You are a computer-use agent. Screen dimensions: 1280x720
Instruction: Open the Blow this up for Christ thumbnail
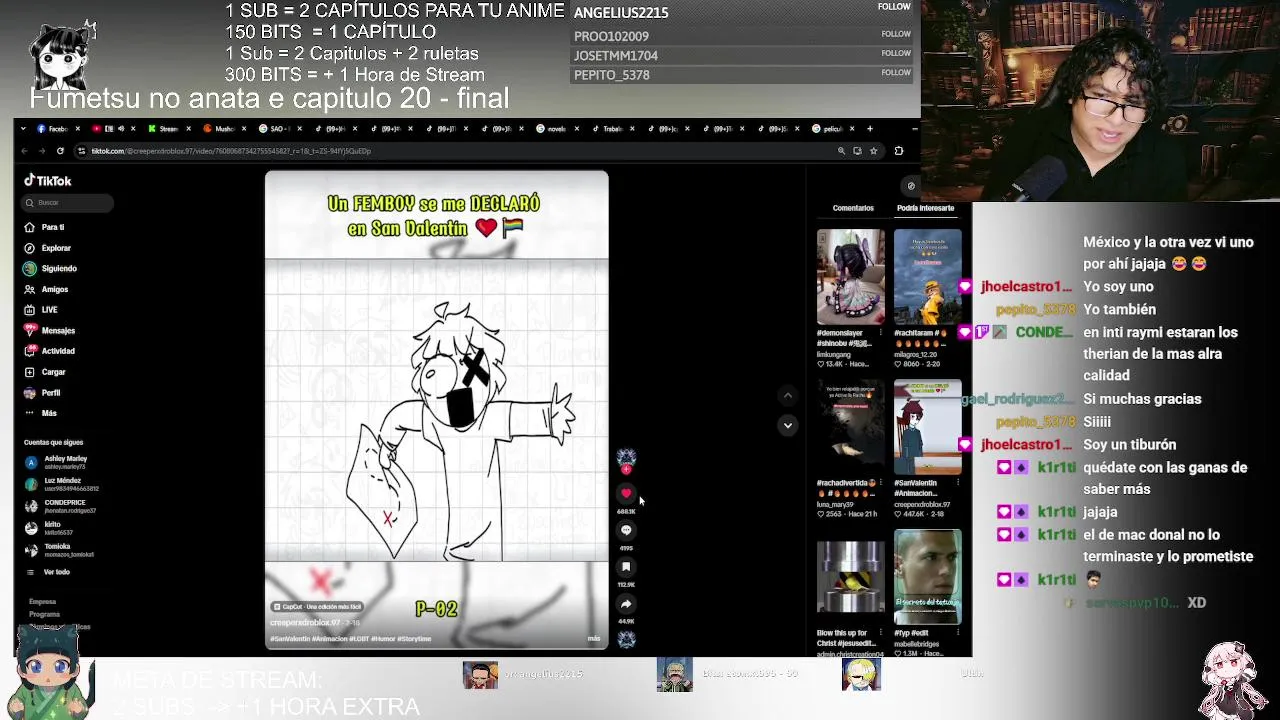pos(850,577)
